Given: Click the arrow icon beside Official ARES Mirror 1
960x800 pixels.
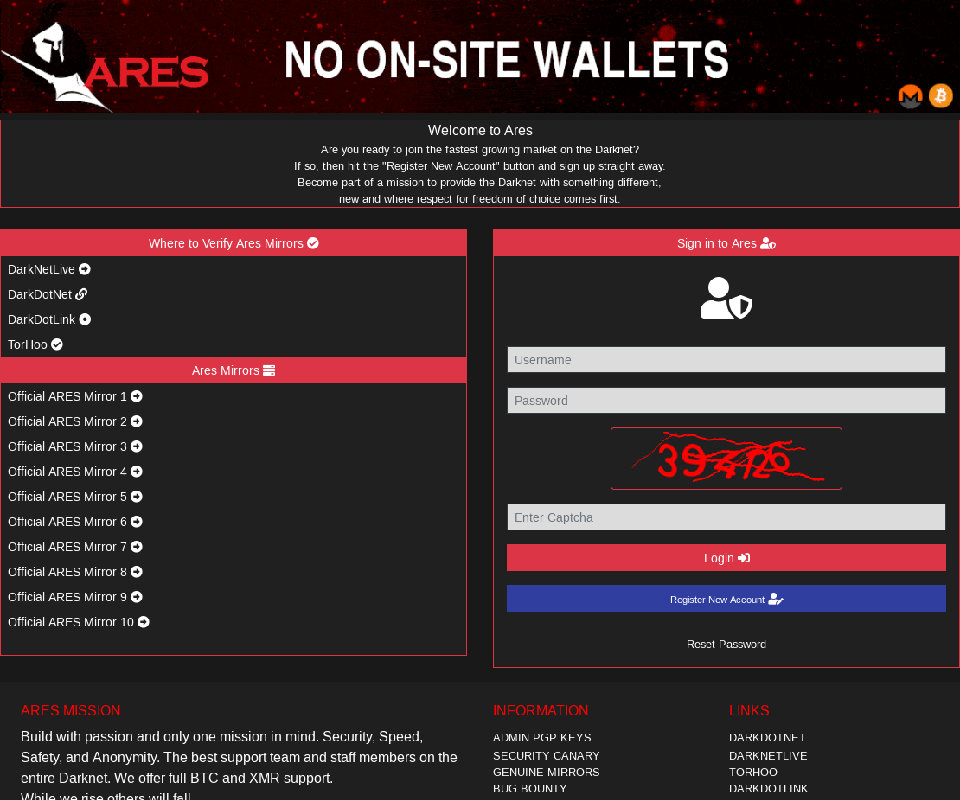Looking at the screenshot, I should (136, 396).
